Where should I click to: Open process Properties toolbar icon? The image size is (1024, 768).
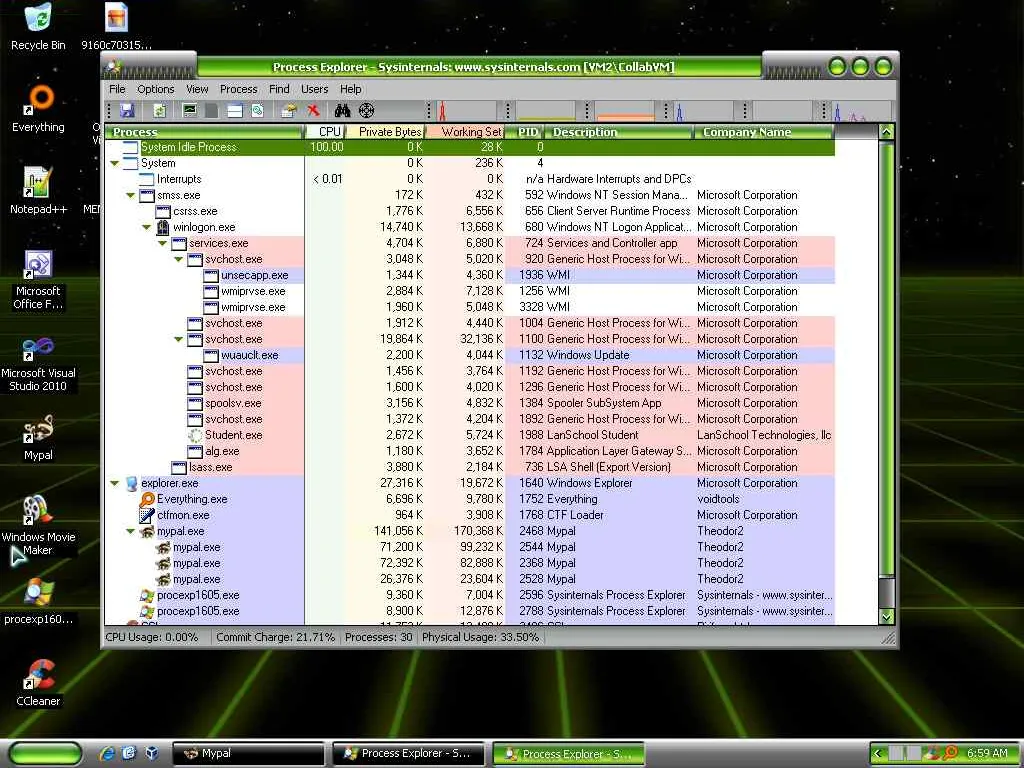(x=288, y=111)
